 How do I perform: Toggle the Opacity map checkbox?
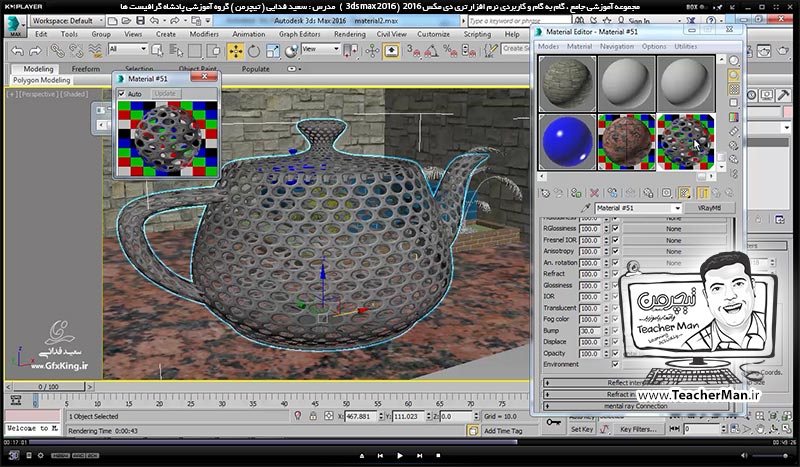click(x=615, y=353)
